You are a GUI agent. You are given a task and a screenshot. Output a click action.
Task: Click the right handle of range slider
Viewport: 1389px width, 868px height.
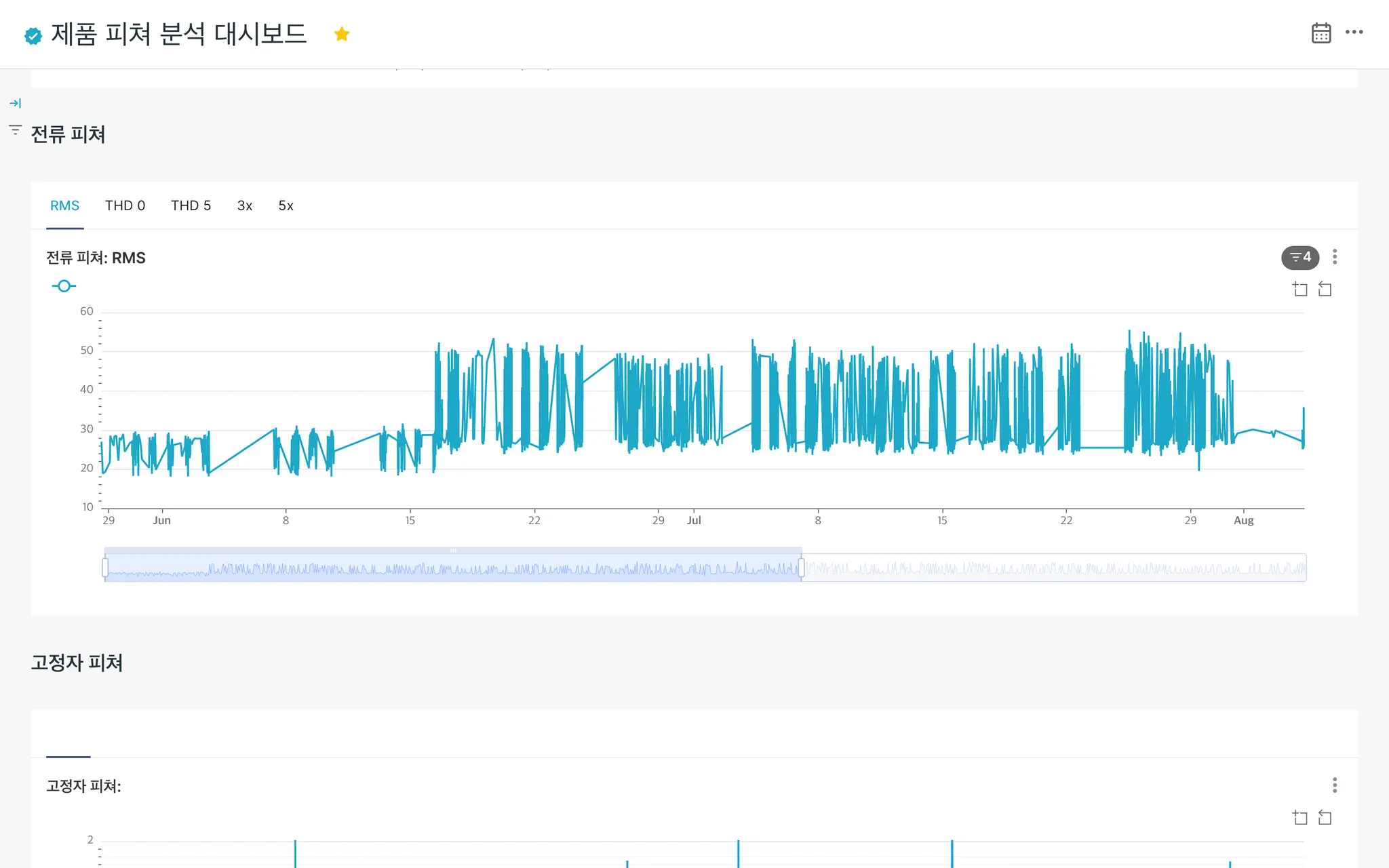pyautogui.click(x=801, y=567)
